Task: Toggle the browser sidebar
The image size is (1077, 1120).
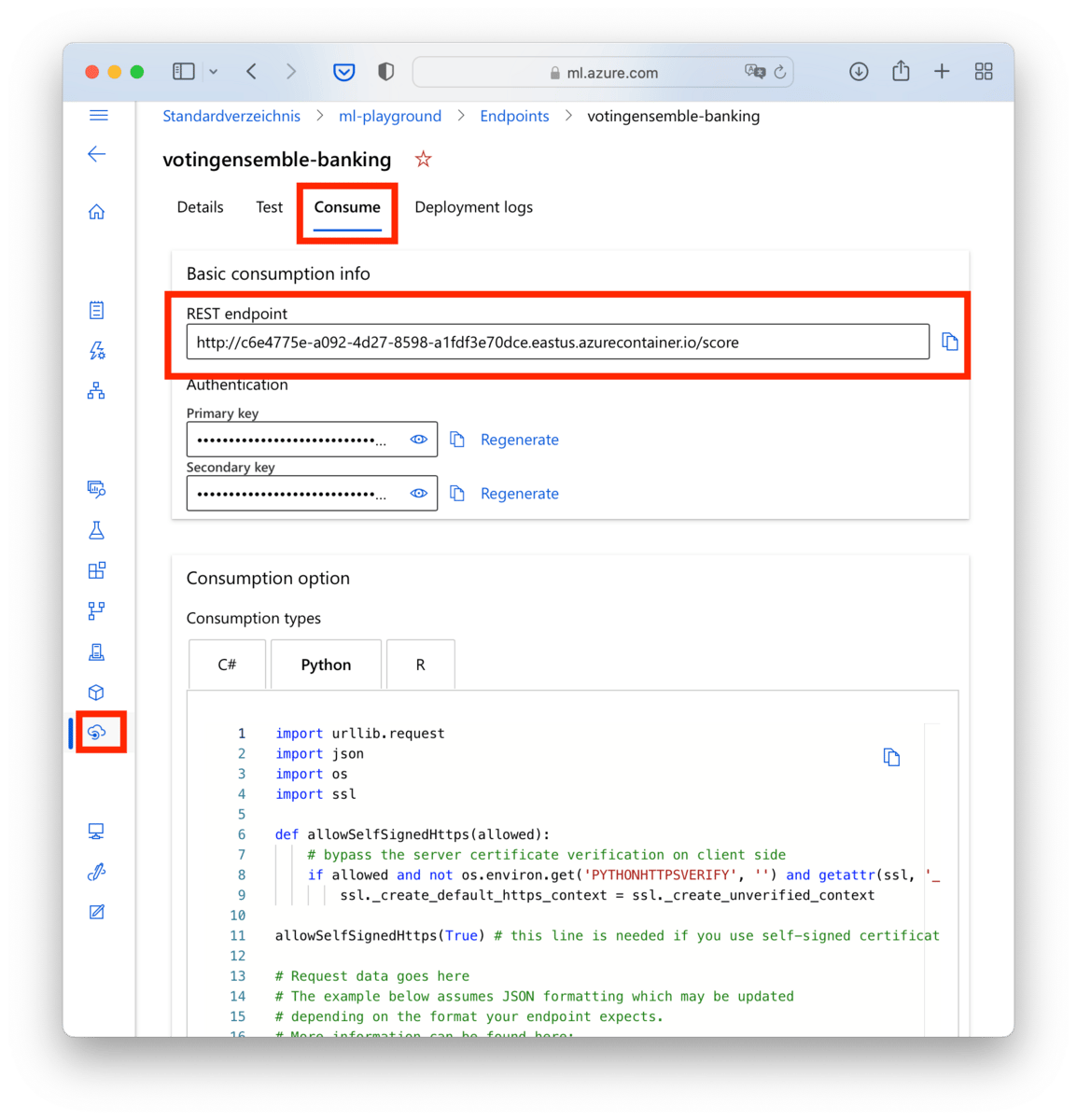Action: point(184,72)
